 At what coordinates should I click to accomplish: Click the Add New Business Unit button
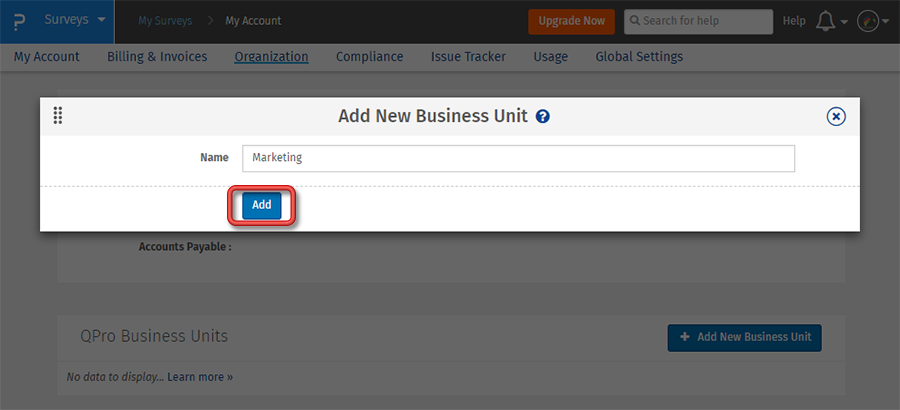tap(745, 337)
